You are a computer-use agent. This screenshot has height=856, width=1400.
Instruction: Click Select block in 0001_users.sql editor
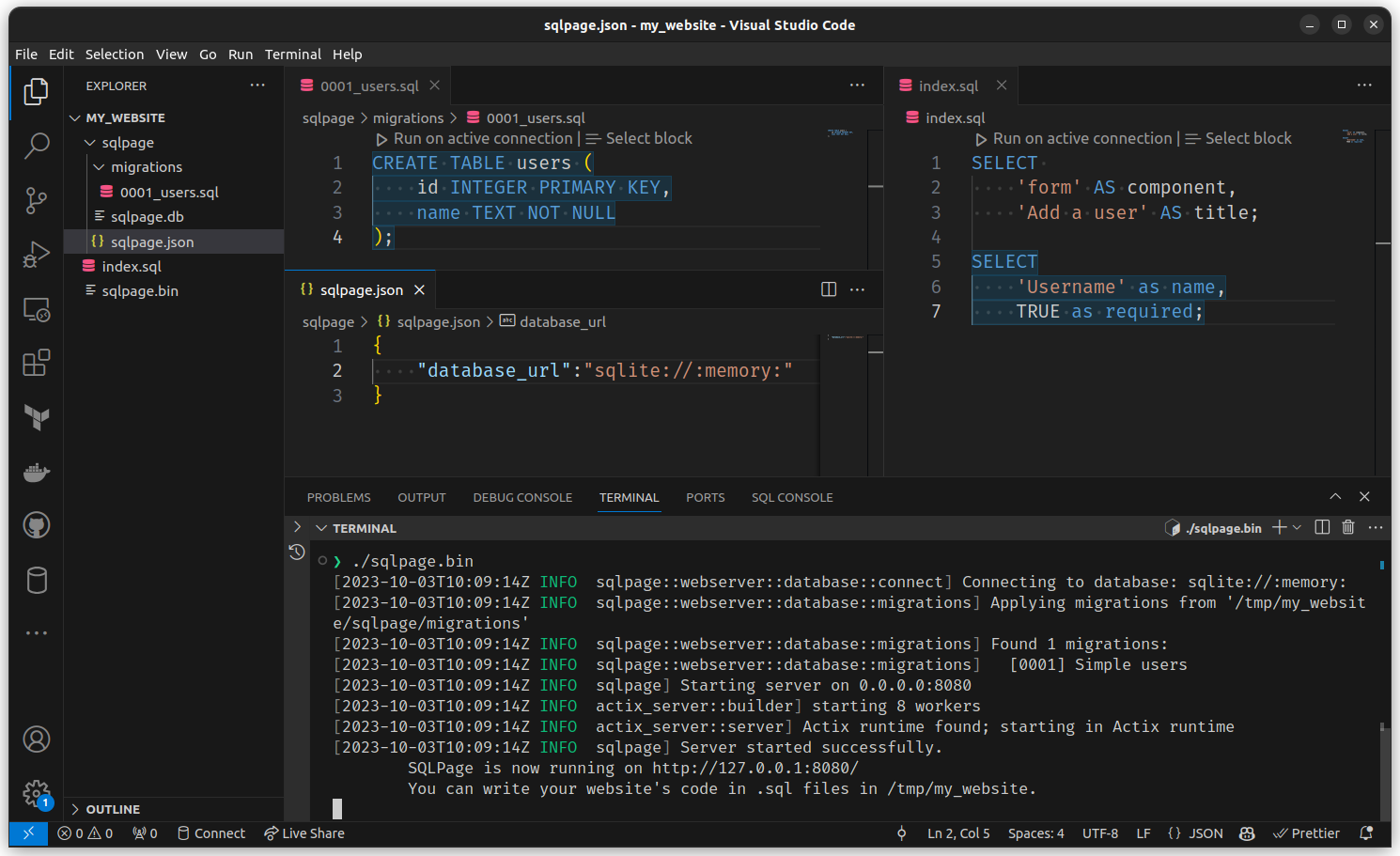648,139
